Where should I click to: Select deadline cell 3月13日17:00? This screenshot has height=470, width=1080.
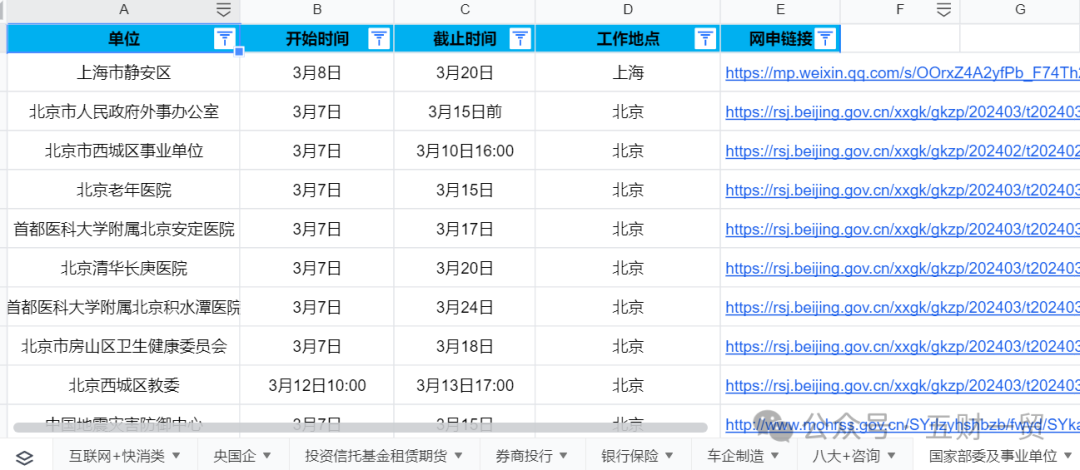(x=465, y=385)
